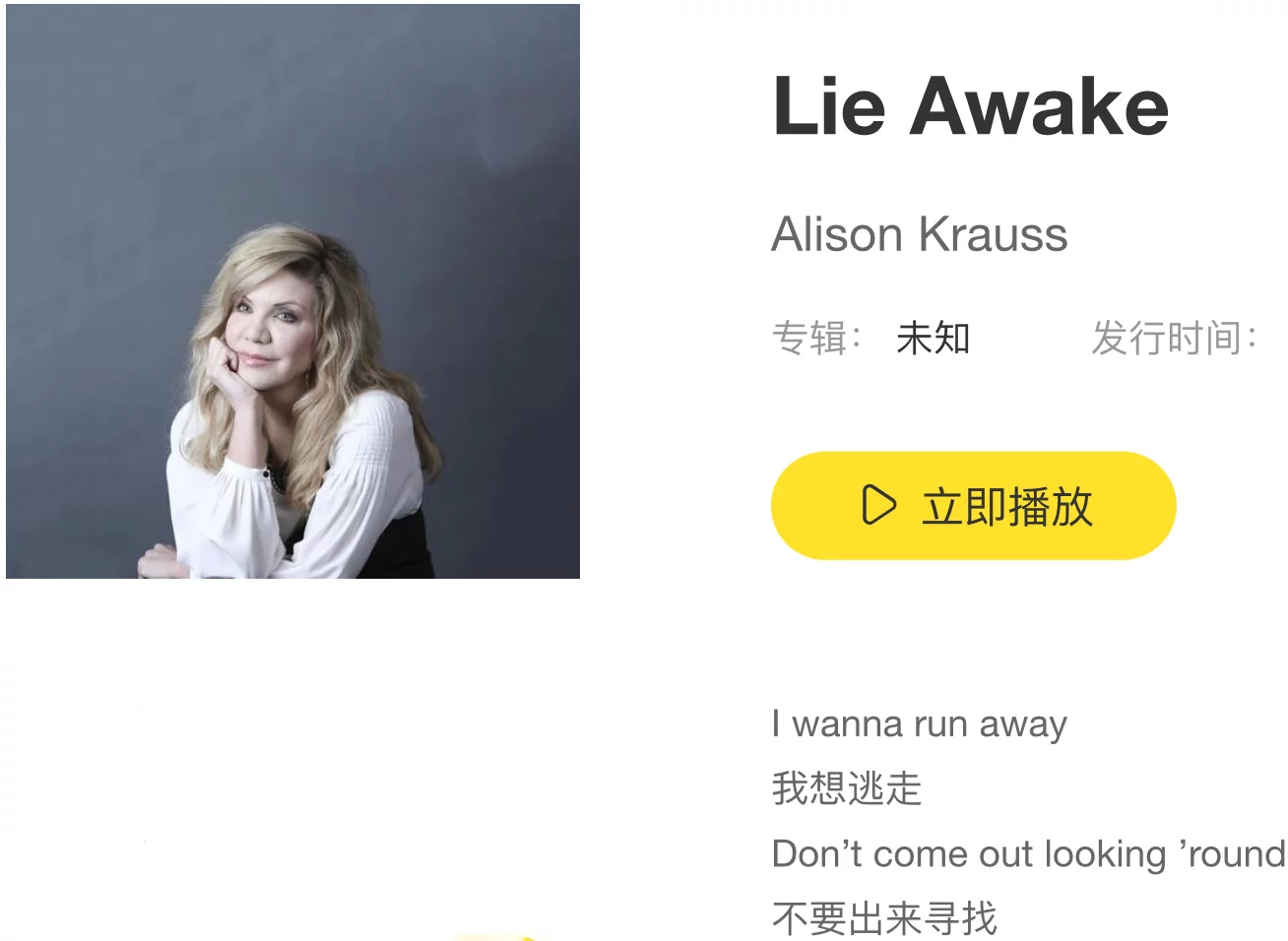Click the word away in first lyric
1288x941 pixels.
click(1023, 725)
